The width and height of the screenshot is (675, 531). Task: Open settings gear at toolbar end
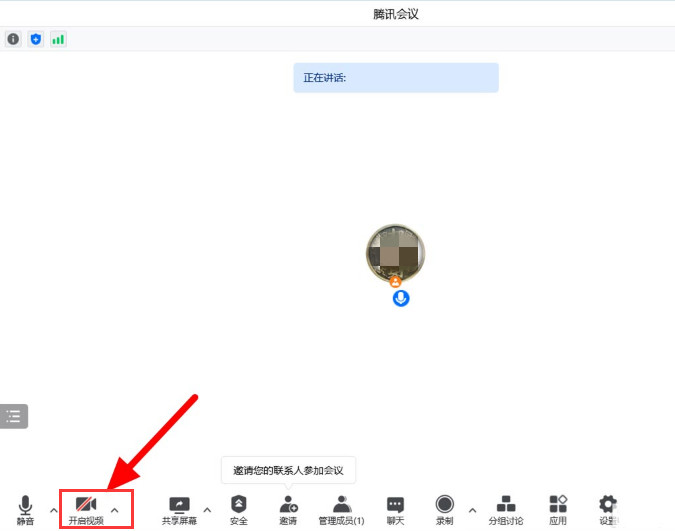coord(608,510)
